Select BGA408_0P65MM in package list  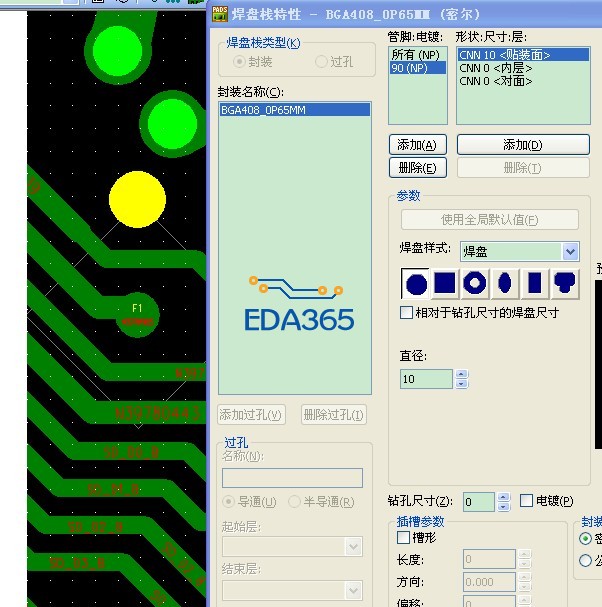point(295,110)
